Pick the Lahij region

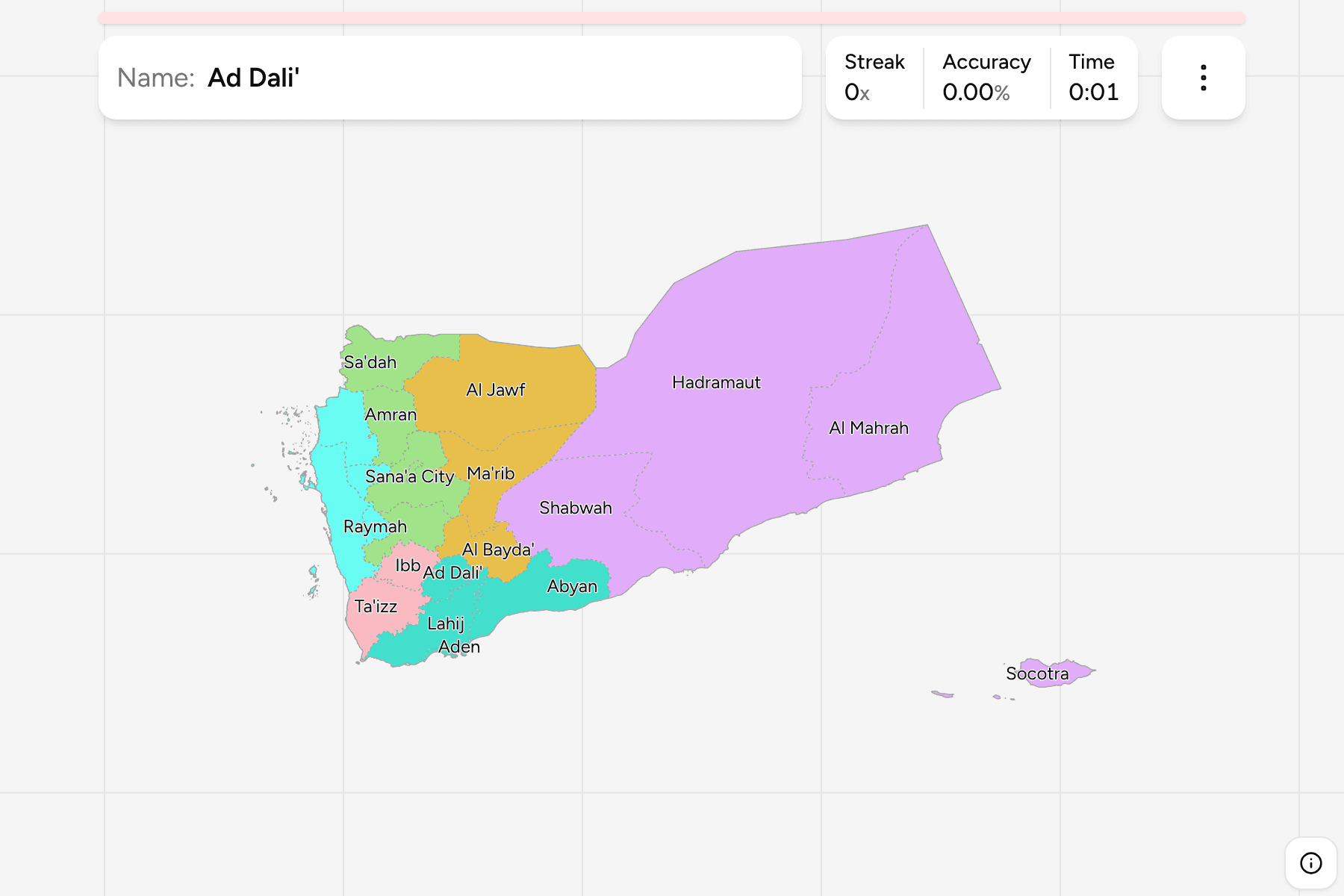(x=446, y=623)
